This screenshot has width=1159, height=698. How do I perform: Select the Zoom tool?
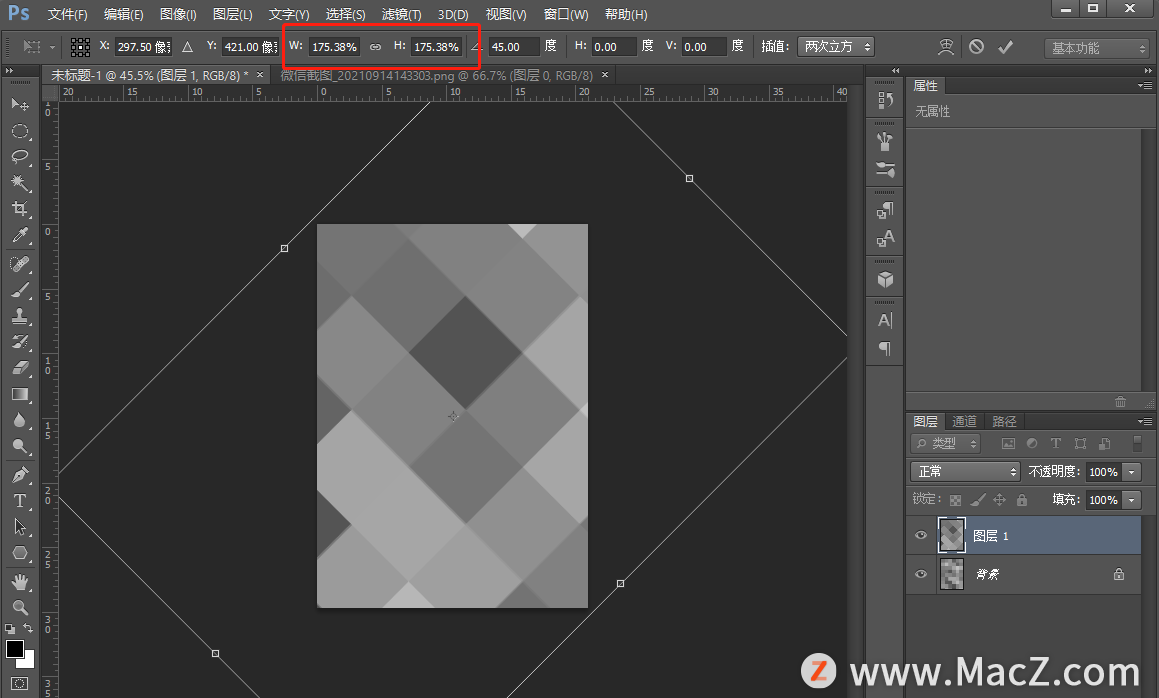click(x=20, y=608)
